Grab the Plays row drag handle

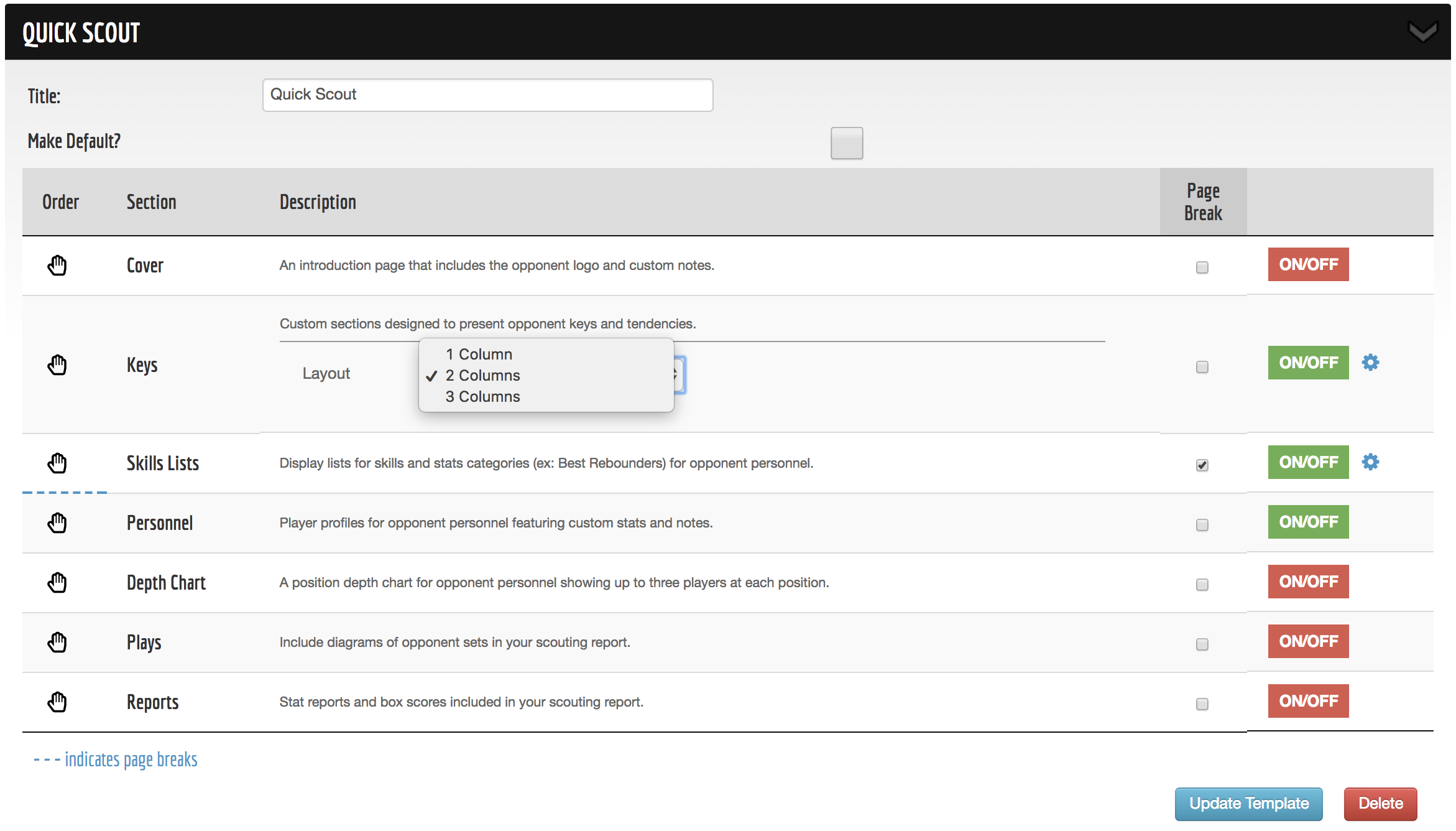pos(57,643)
